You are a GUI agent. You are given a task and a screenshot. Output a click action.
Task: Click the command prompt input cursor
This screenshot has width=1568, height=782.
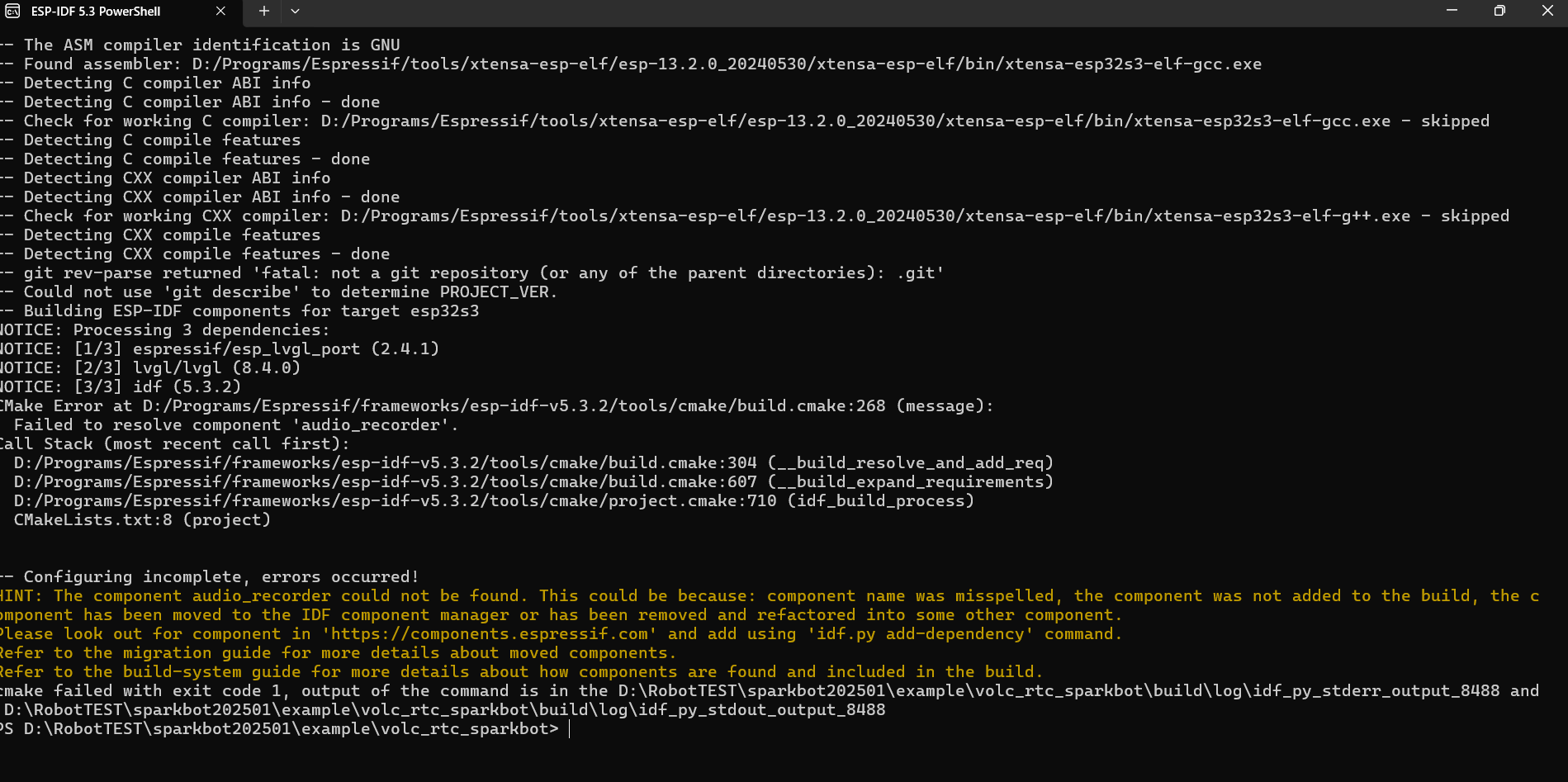[570, 729]
